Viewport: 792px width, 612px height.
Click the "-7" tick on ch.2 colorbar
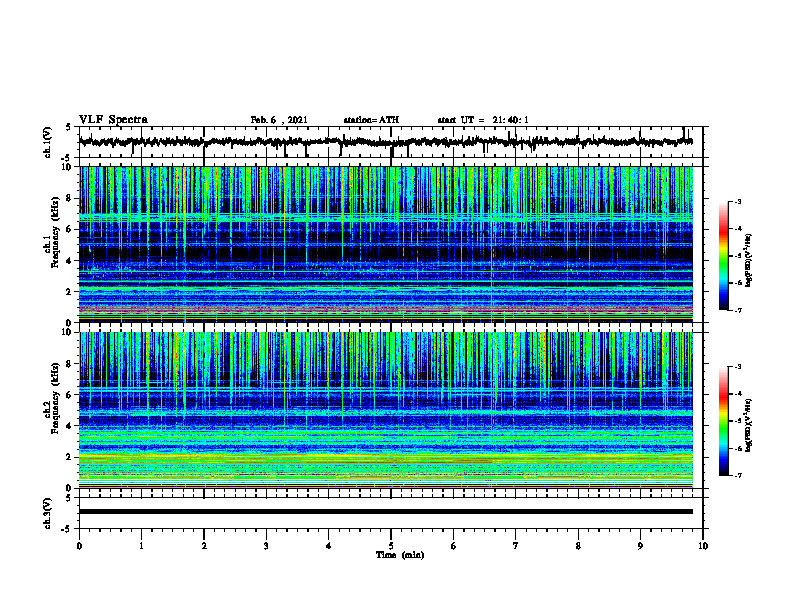(737, 476)
